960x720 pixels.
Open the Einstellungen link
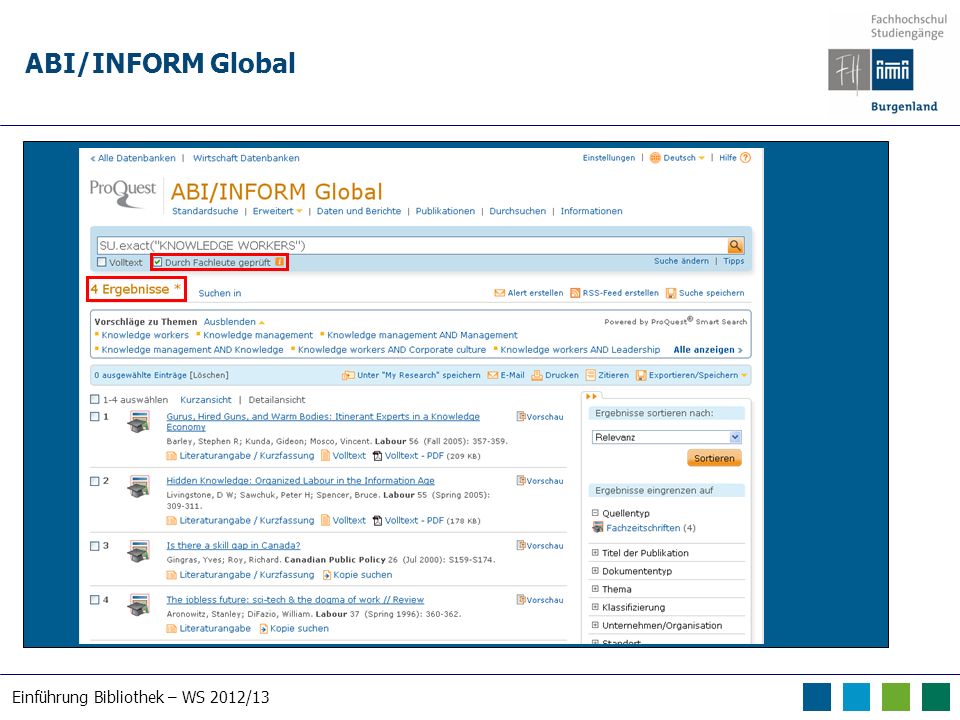click(609, 158)
